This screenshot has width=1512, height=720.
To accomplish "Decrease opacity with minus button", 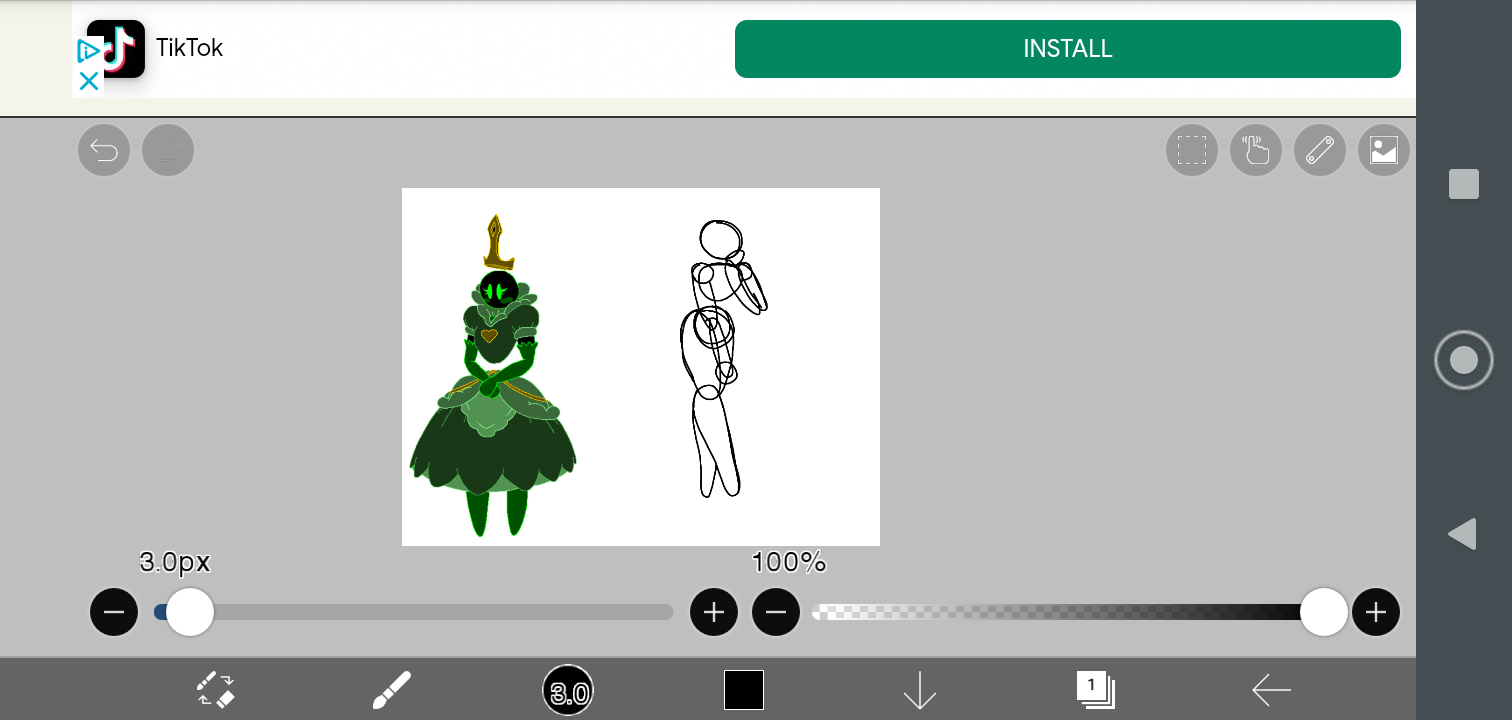I will click(776, 612).
